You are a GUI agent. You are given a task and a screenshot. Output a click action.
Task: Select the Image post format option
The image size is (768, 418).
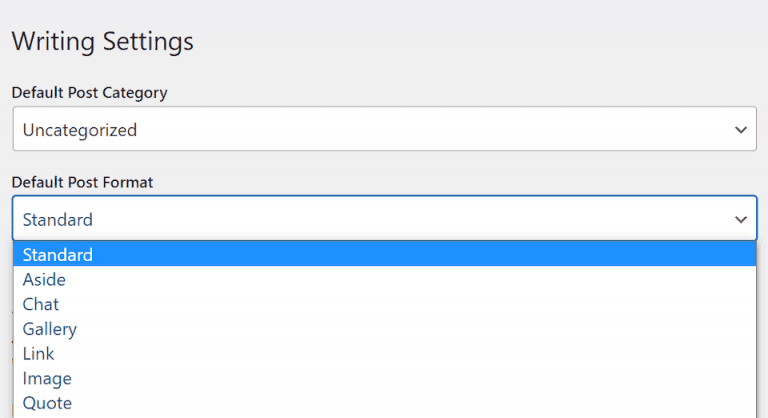click(47, 379)
